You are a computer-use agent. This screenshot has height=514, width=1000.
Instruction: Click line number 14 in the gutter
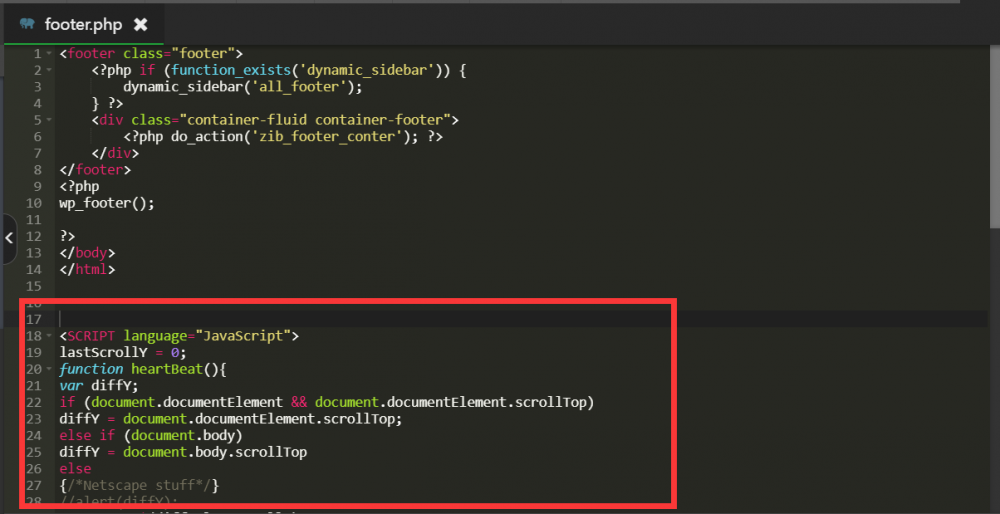35,269
